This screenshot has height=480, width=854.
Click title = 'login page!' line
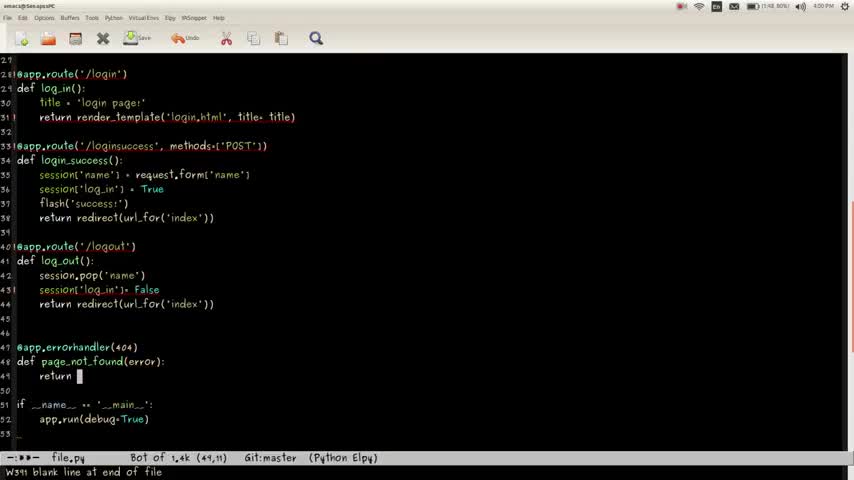coord(92,102)
